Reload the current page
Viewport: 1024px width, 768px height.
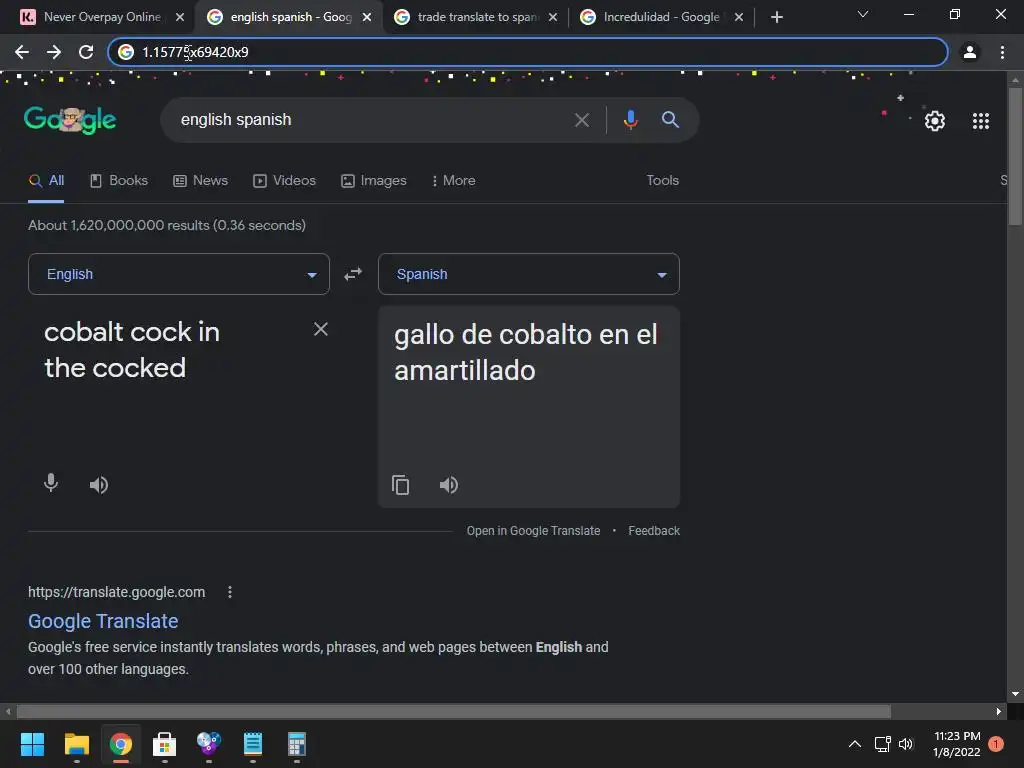click(x=86, y=52)
